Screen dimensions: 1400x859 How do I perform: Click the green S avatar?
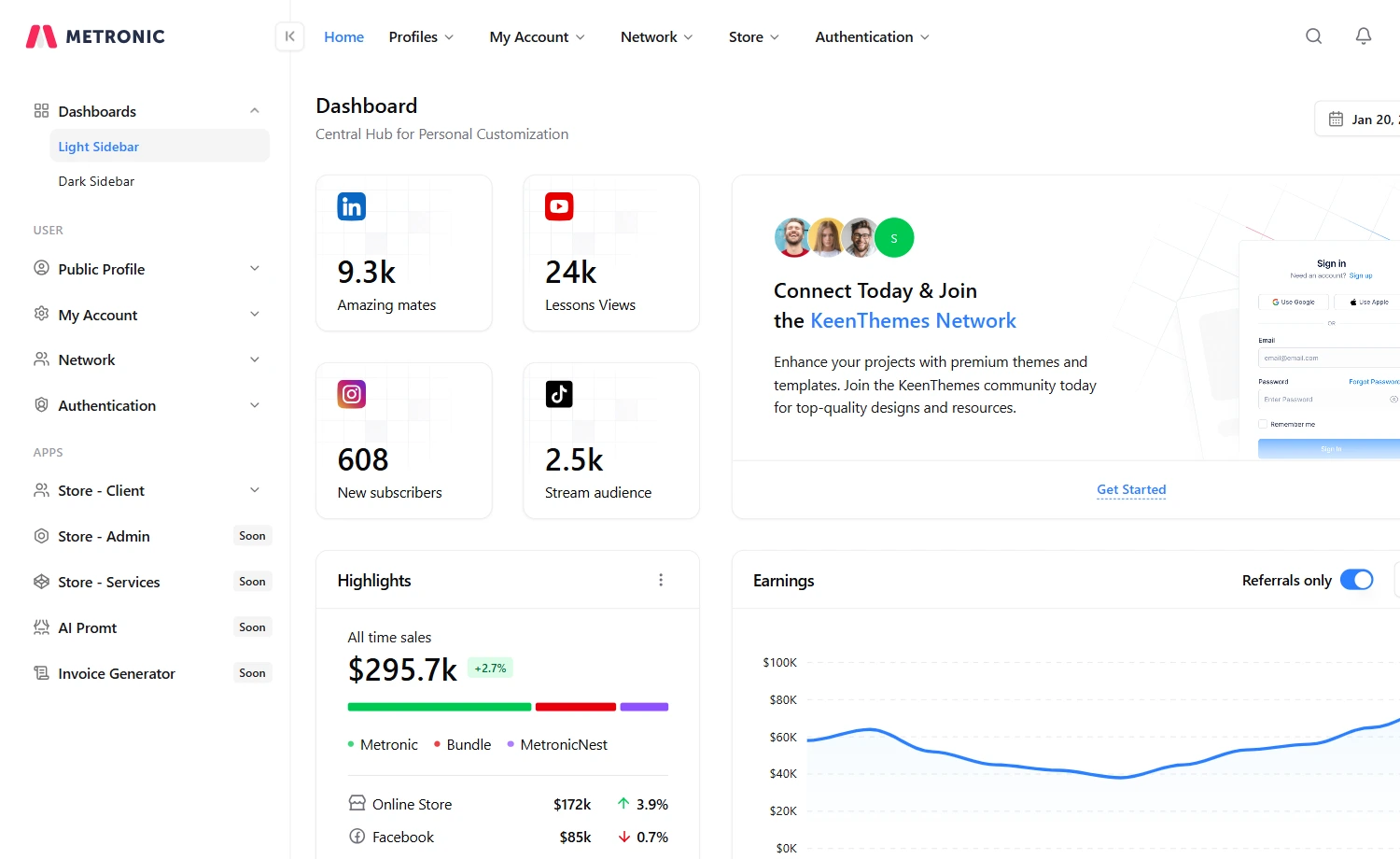point(894,238)
